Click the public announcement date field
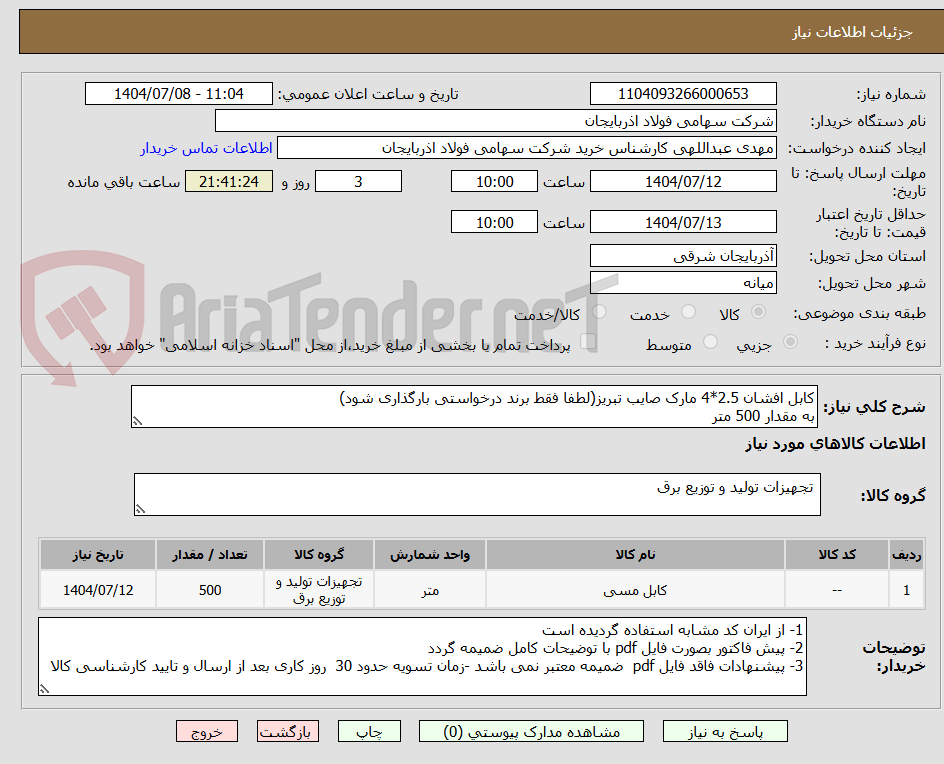Image resolution: width=944 pixels, height=764 pixels. pyautogui.click(x=178, y=93)
